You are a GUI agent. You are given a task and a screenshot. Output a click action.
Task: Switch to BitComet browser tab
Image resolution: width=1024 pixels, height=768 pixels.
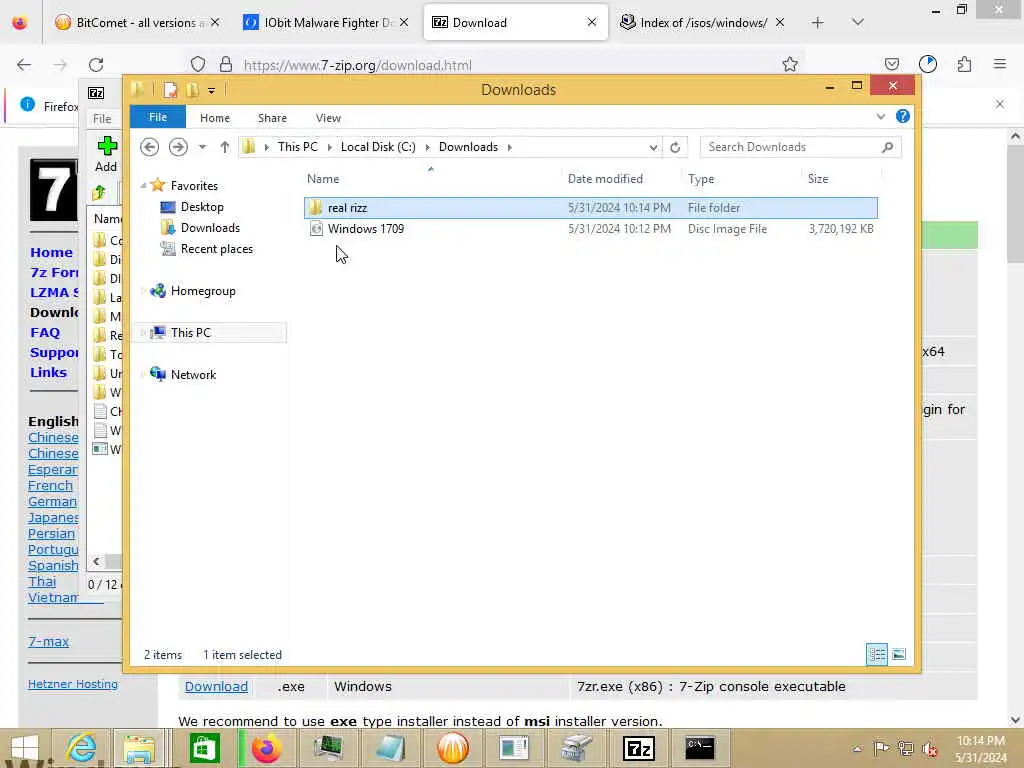coord(135,22)
